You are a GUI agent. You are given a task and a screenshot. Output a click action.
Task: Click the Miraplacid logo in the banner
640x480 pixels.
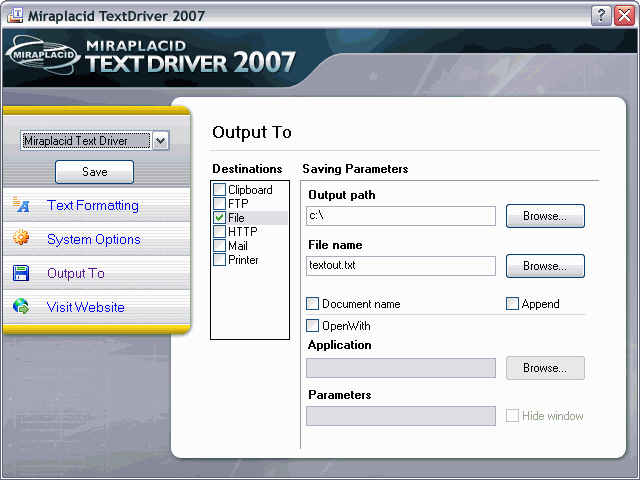tap(43, 55)
